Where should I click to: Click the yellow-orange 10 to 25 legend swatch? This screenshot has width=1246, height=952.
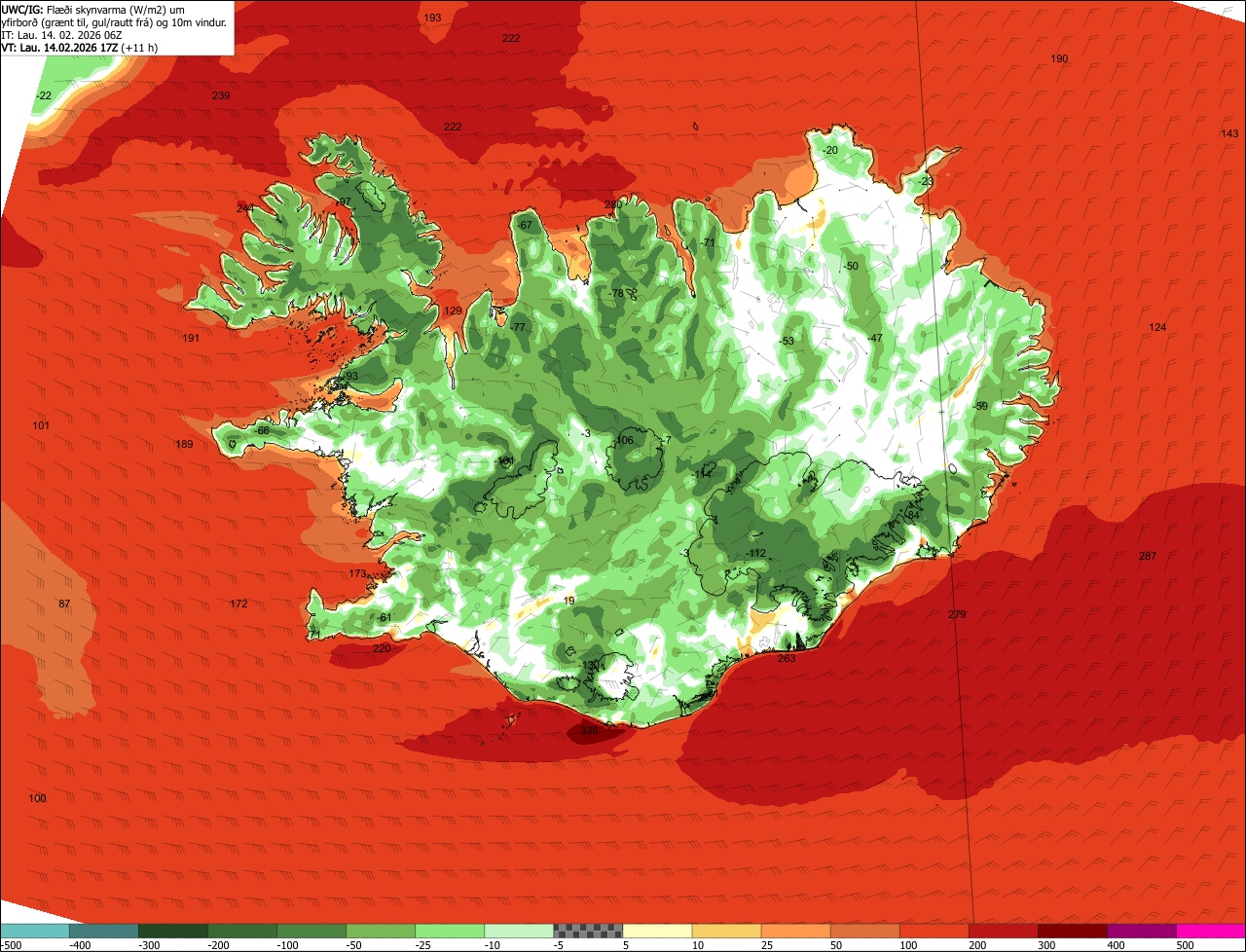[725, 931]
